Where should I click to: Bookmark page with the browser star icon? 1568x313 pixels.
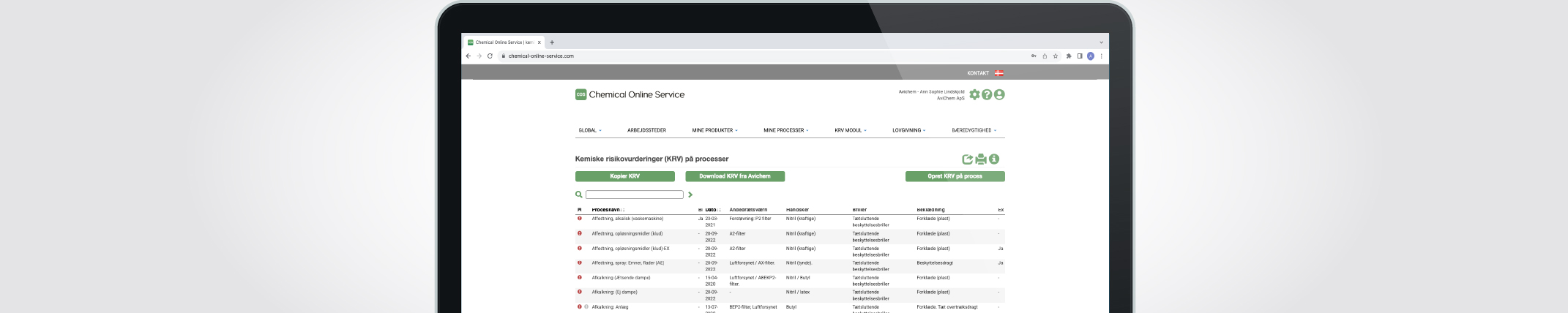[1056, 56]
